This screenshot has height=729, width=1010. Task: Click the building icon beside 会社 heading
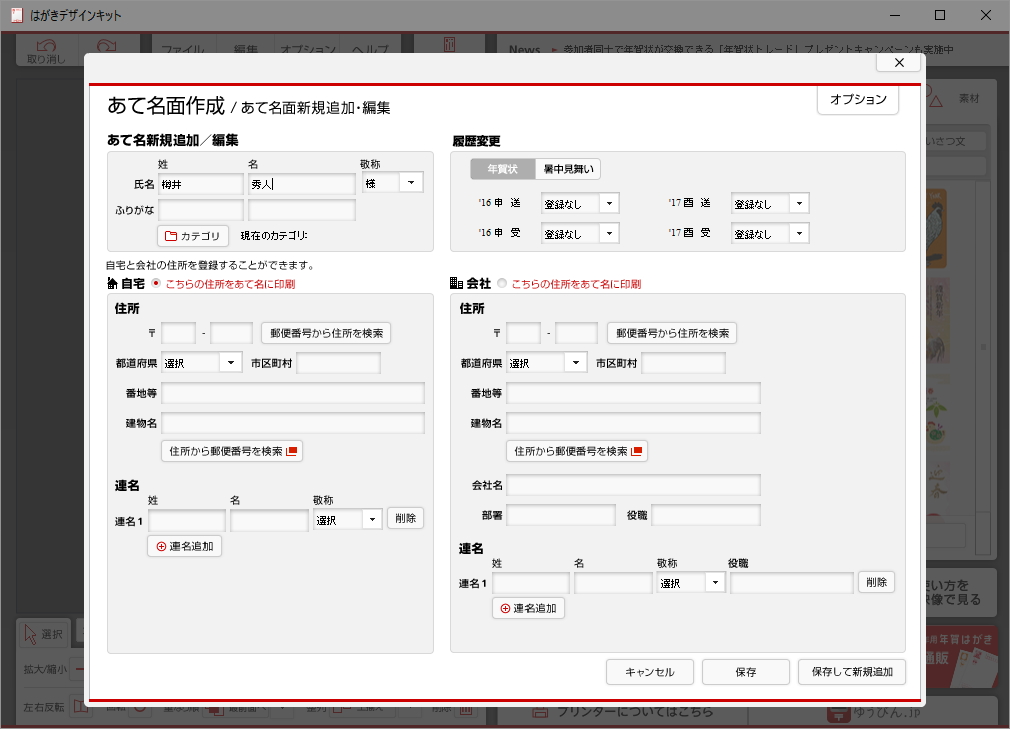(x=455, y=282)
